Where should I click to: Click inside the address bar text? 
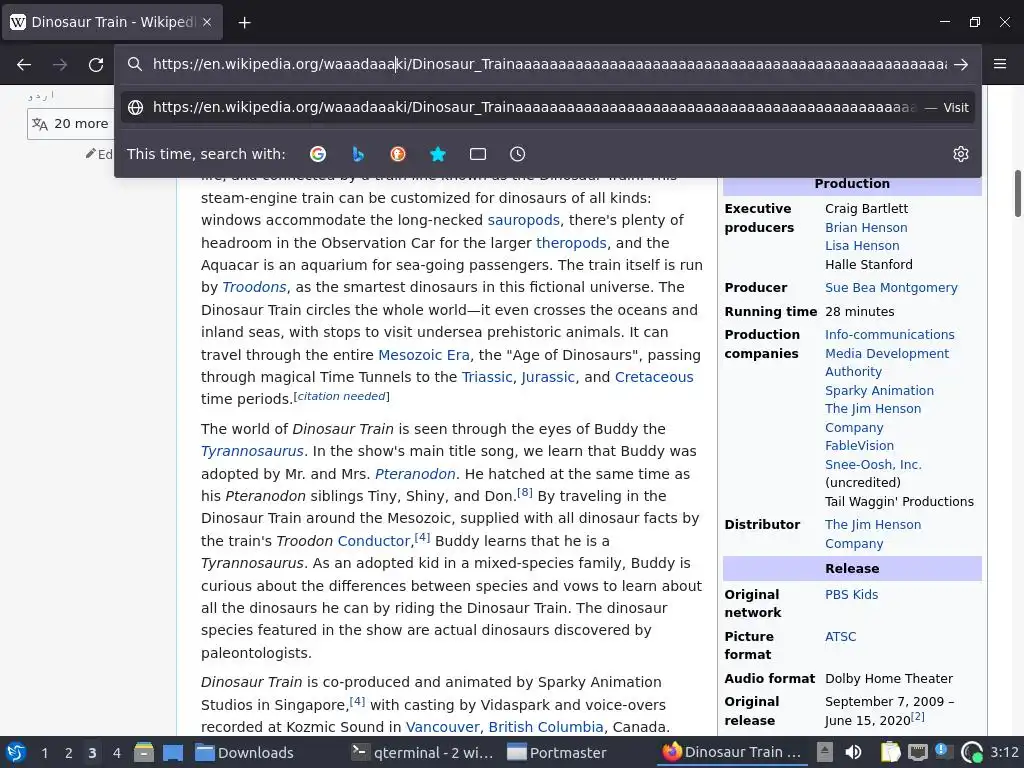pyautogui.click(x=549, y=64)
